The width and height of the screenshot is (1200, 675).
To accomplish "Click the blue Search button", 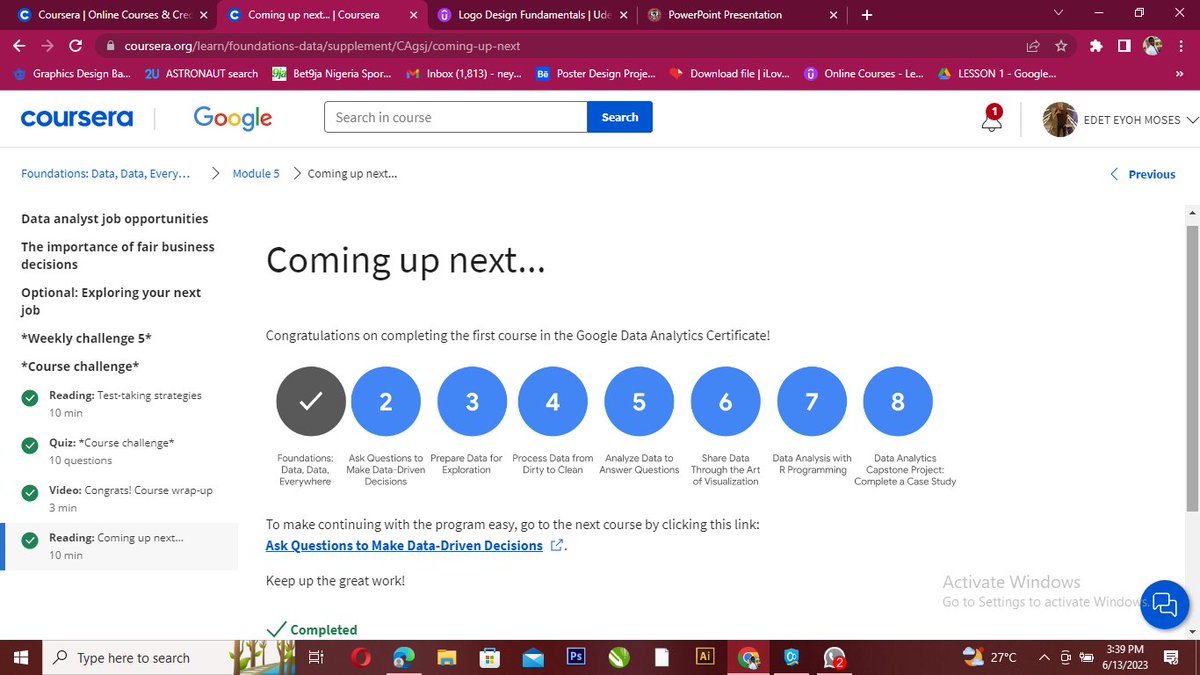I will click(x=620, y=117).
